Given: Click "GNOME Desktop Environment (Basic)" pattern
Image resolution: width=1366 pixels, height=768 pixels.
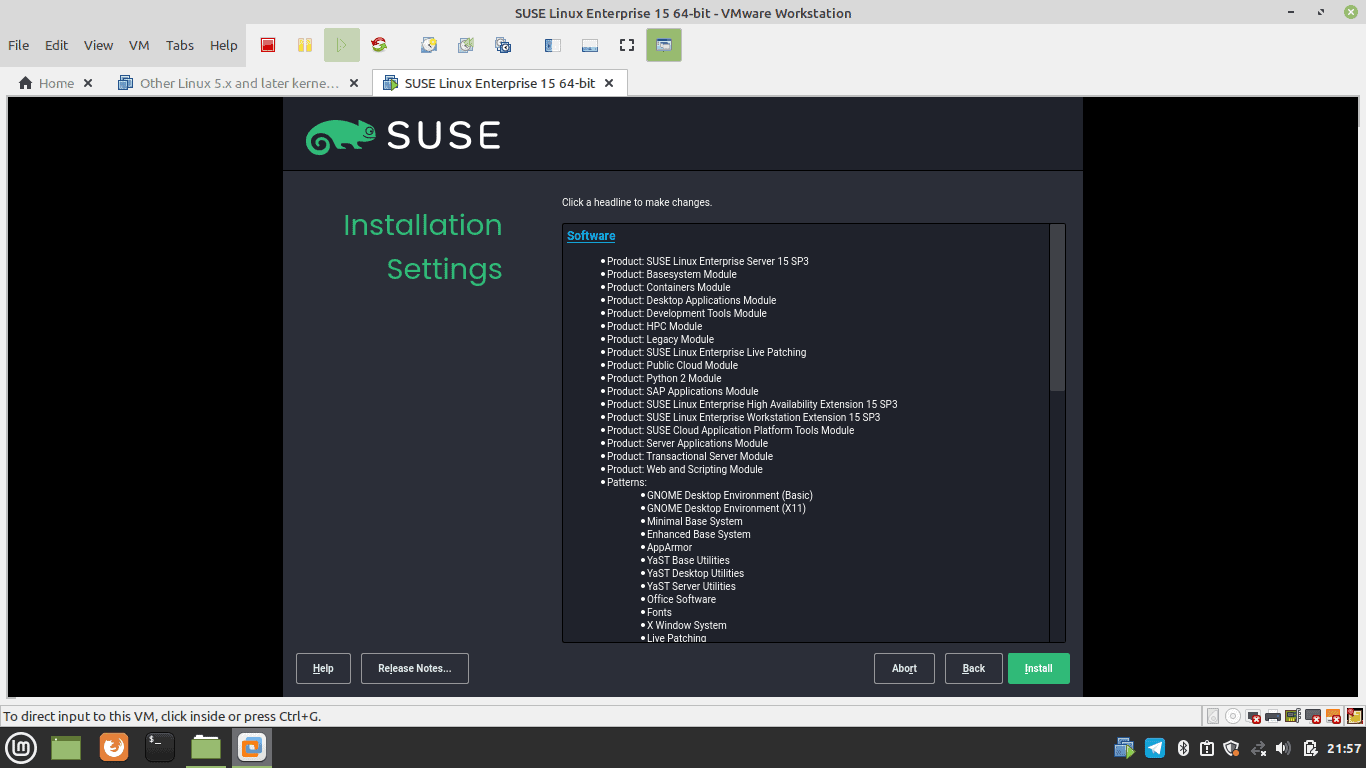Looking at the screenshot, I should (x=729, y=495).
